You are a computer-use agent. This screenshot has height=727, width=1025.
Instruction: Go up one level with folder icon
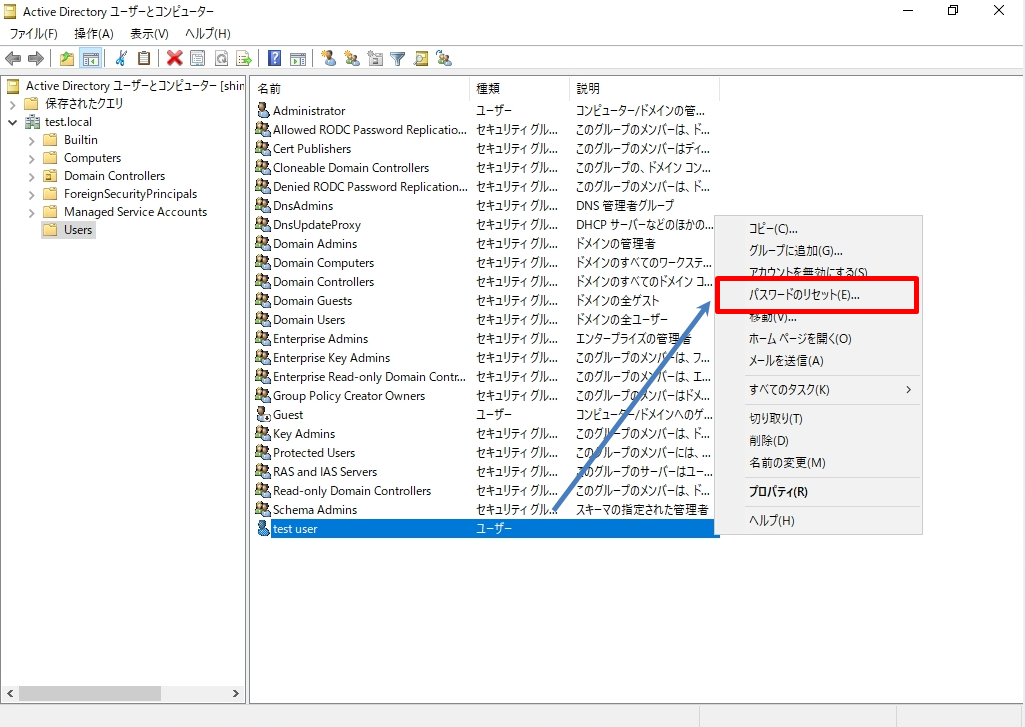[x=67, y=59]
